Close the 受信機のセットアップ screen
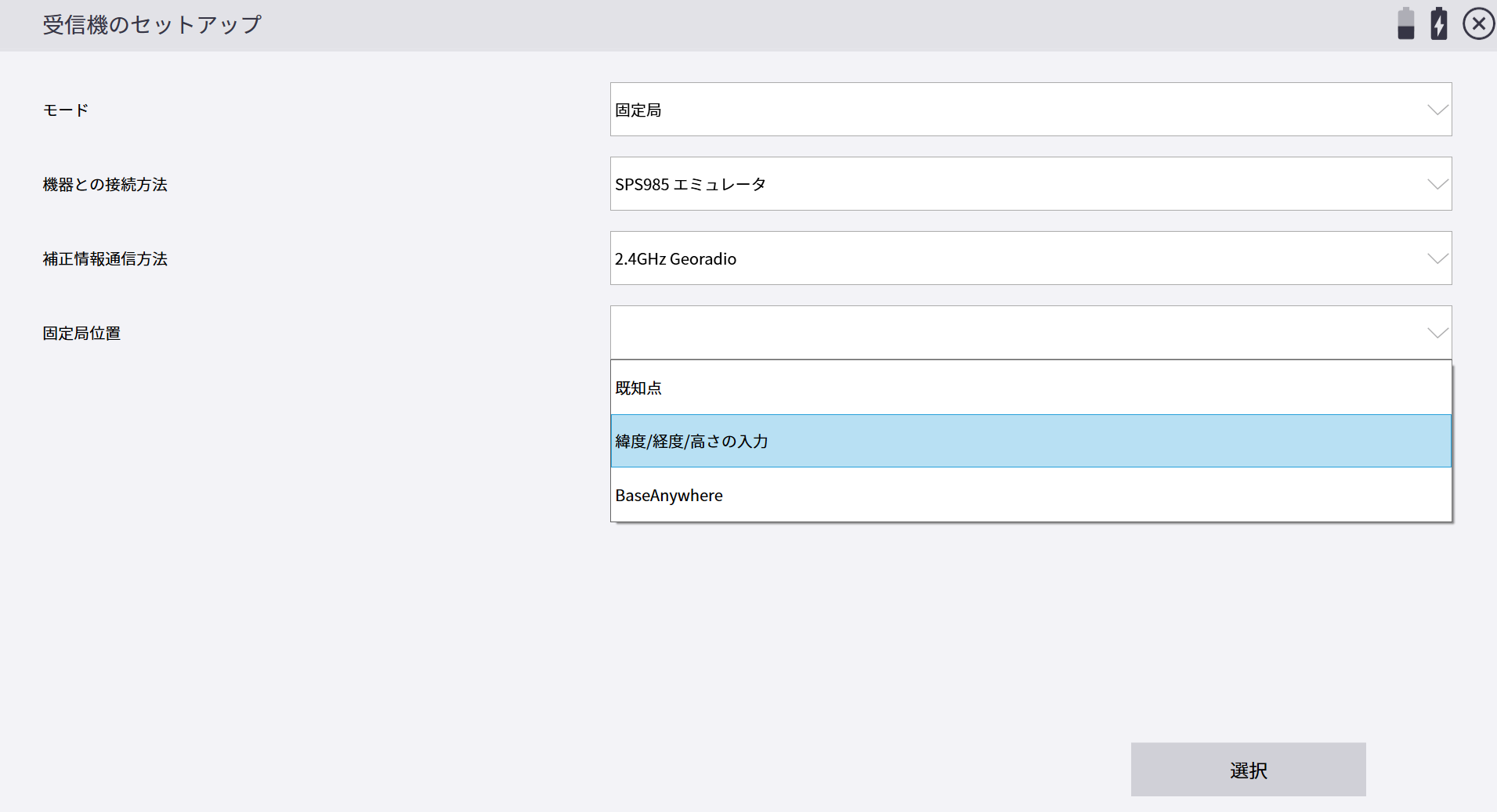 1478,23
